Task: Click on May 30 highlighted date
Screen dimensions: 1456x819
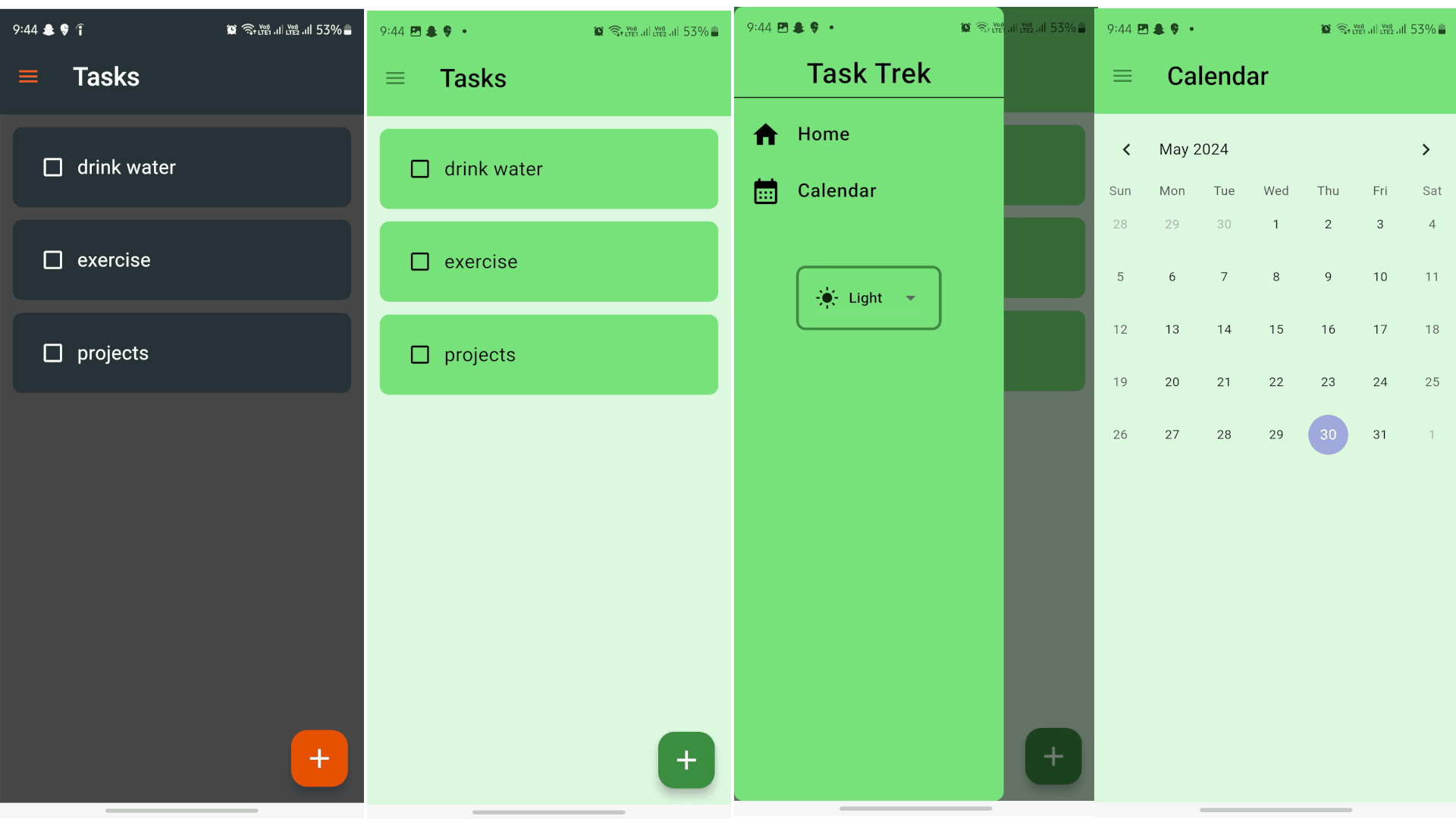Action: 1327,434
